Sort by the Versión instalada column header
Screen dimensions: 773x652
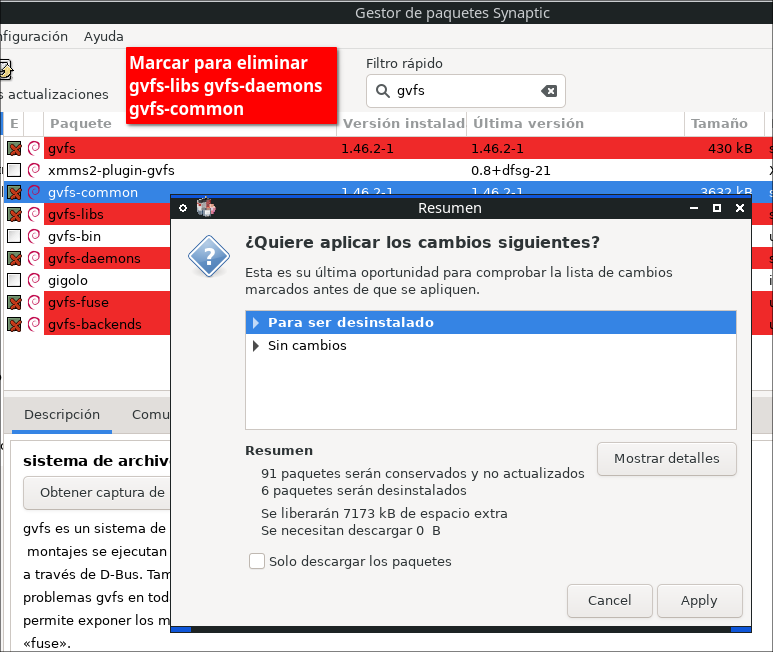403,124
